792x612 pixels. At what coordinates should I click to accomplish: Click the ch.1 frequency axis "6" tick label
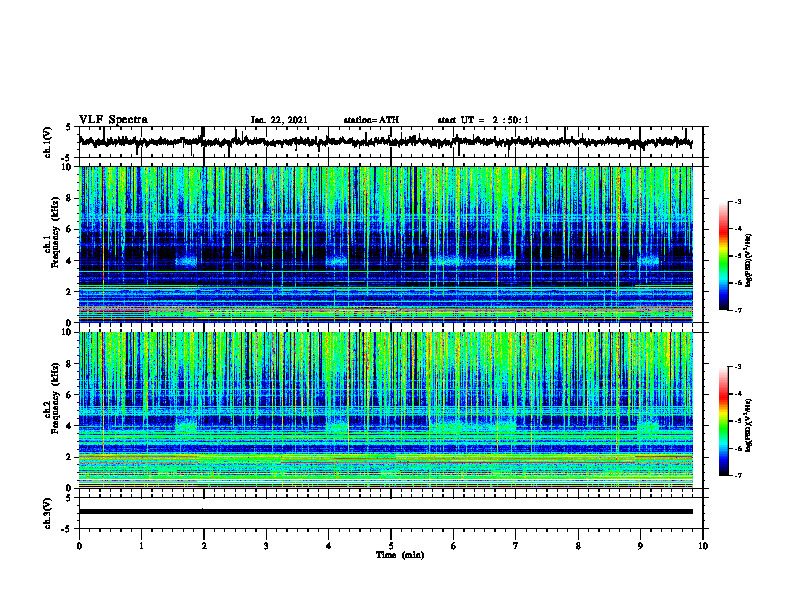click(x=70, y=229)
